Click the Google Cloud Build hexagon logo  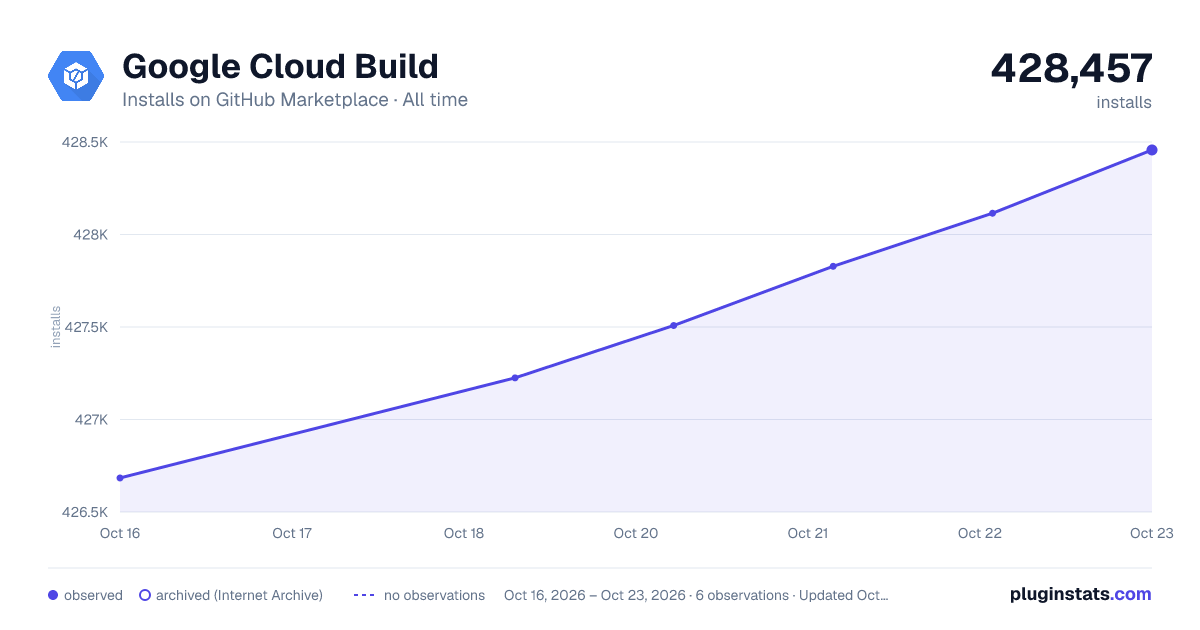point(76,75)
